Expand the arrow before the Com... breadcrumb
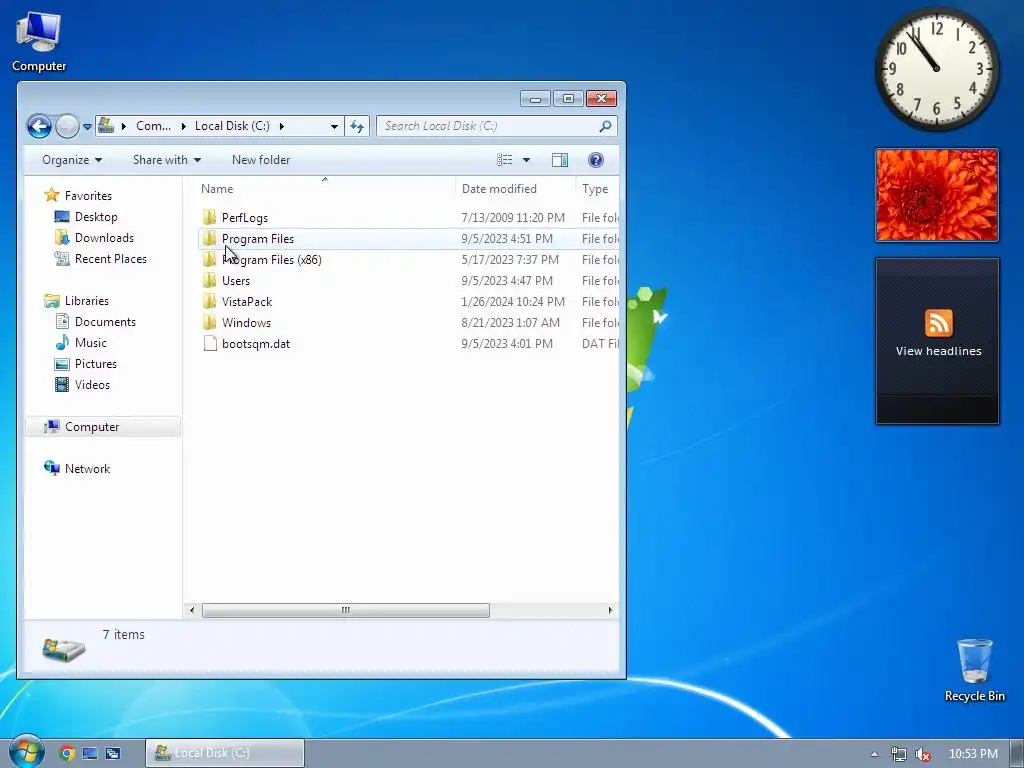Screen dimensions: 1024x768 tap(123, 126)
